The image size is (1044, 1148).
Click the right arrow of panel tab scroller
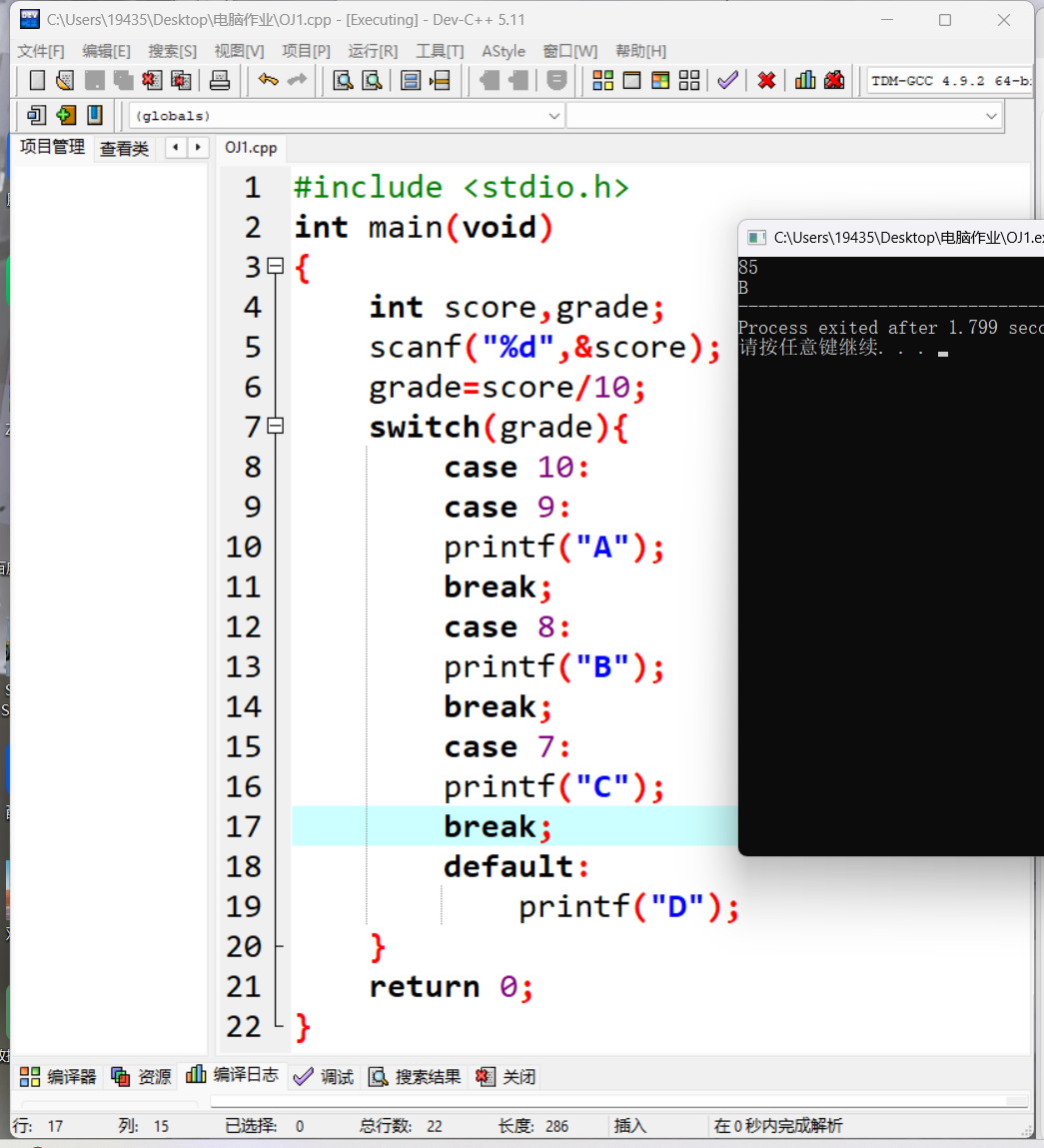click(x=198, y=147)
